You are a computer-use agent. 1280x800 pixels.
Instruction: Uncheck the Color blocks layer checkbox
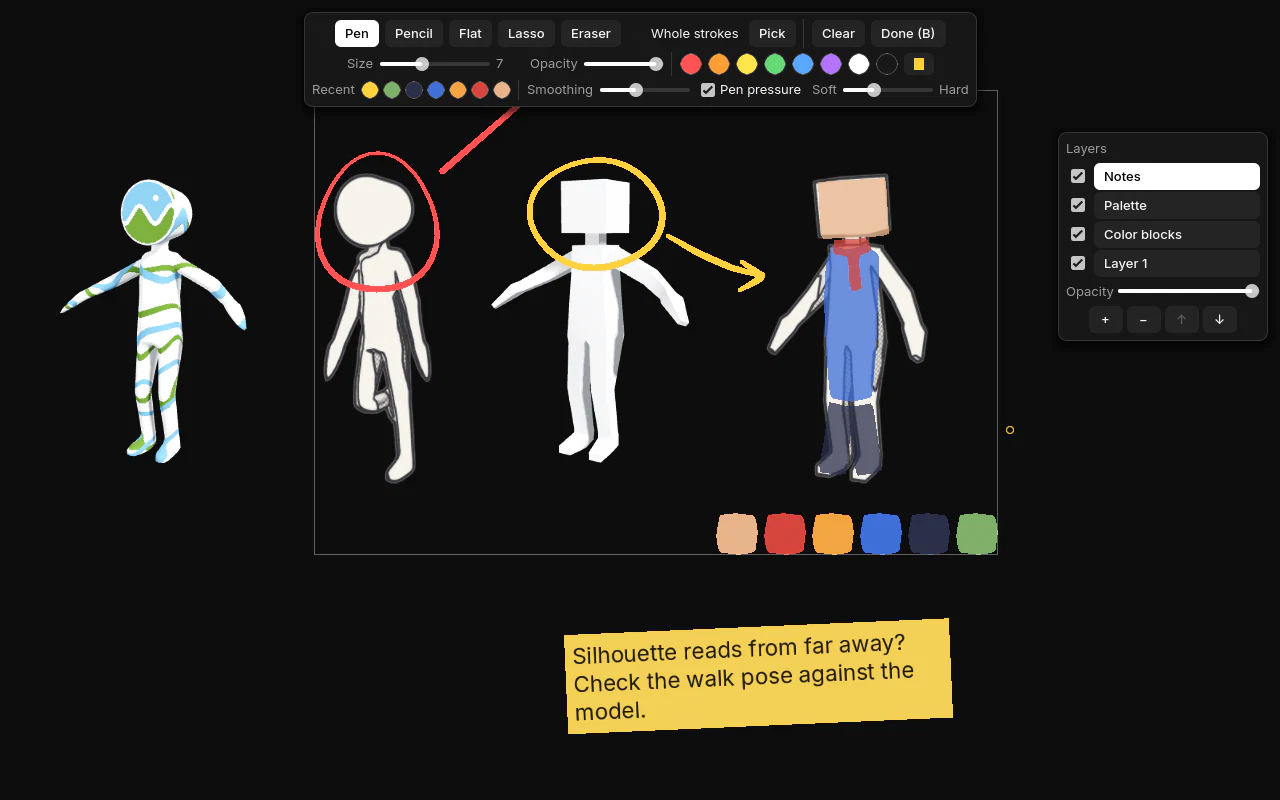tap(1078, 234)
